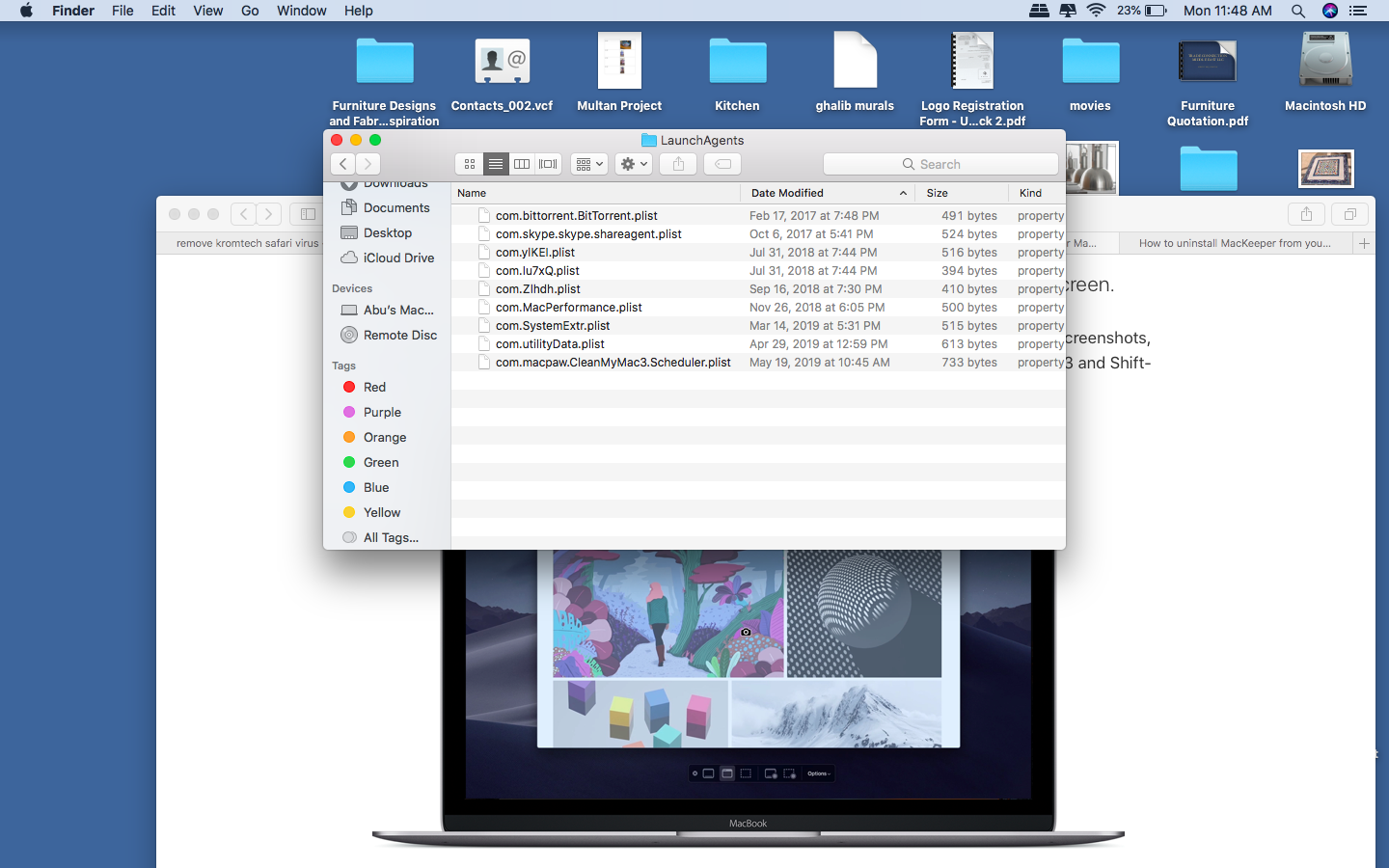The width and height of the screenshot is (1389, 868).
Task: Sort files by Kind column
Action: [1037, 193]
